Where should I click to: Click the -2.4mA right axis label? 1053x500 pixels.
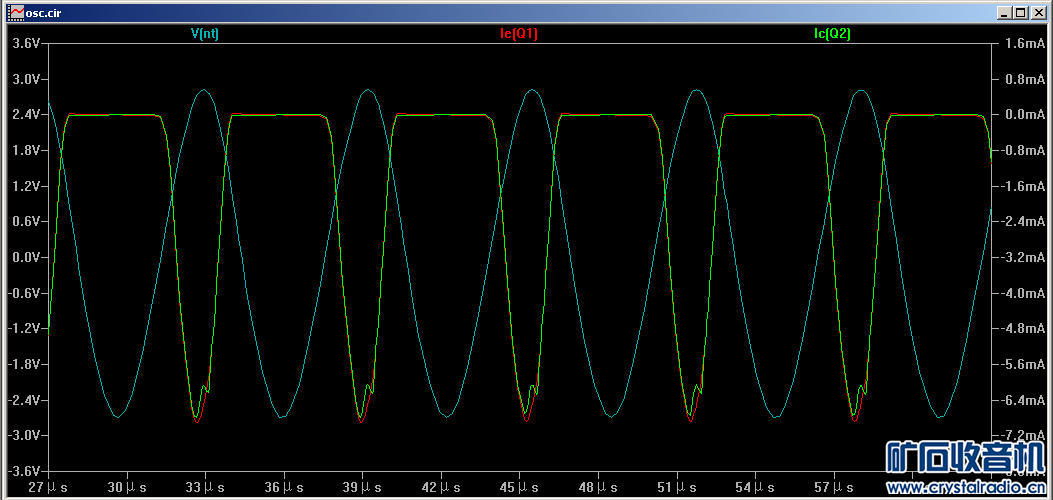tap(1021, 221)
